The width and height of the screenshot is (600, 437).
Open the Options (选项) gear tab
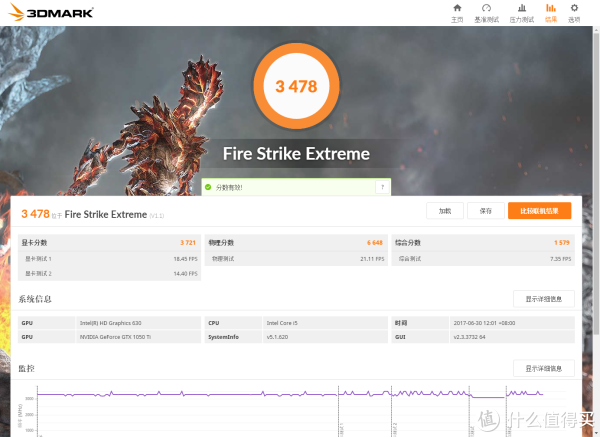tap(574, 13)
